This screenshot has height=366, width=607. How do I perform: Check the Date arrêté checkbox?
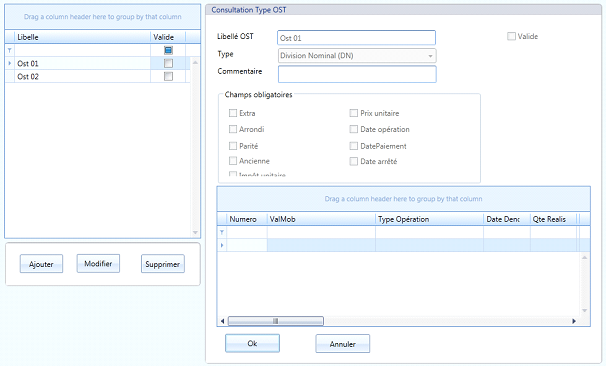[x=353, y=161]
